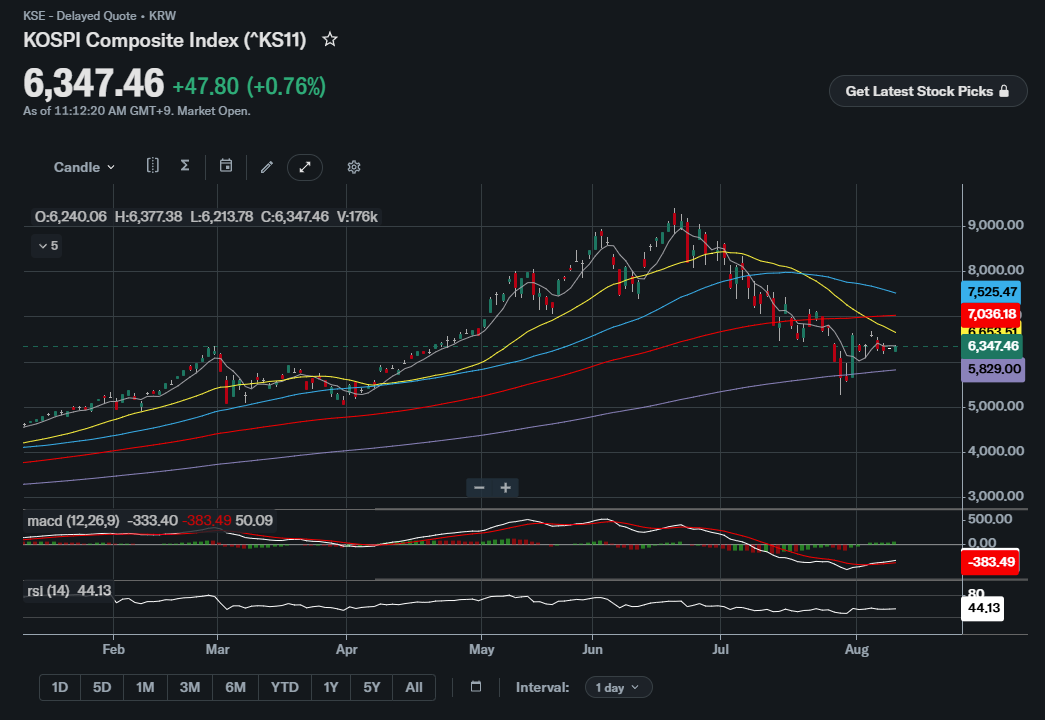Select the YTD time range
Screen dimensions: 1045x720
(x=285, y=687)
